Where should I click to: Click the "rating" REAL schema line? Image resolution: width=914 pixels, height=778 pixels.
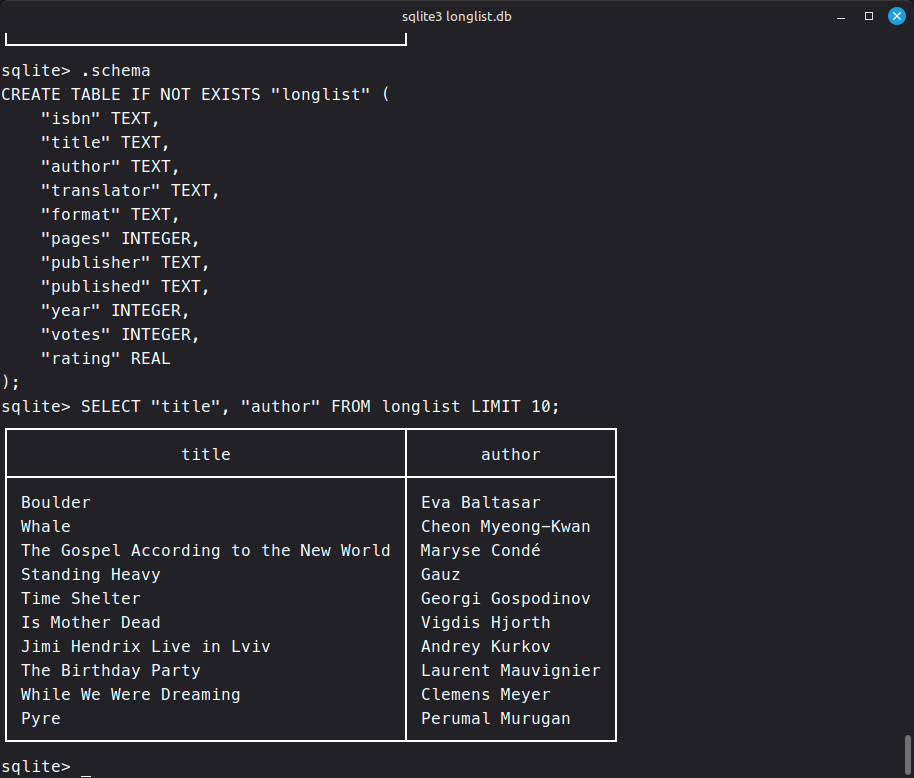tap(106, 358)
